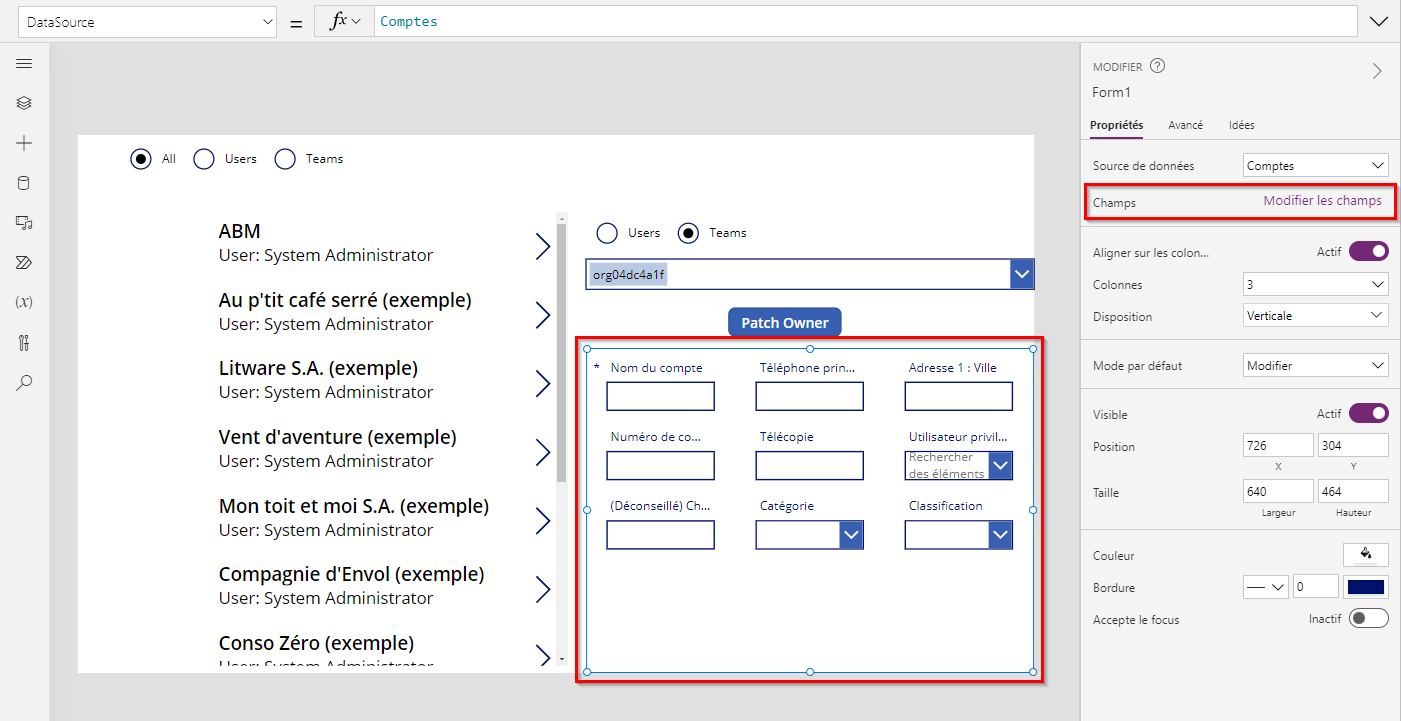Select the All radio button

[141, 158]
